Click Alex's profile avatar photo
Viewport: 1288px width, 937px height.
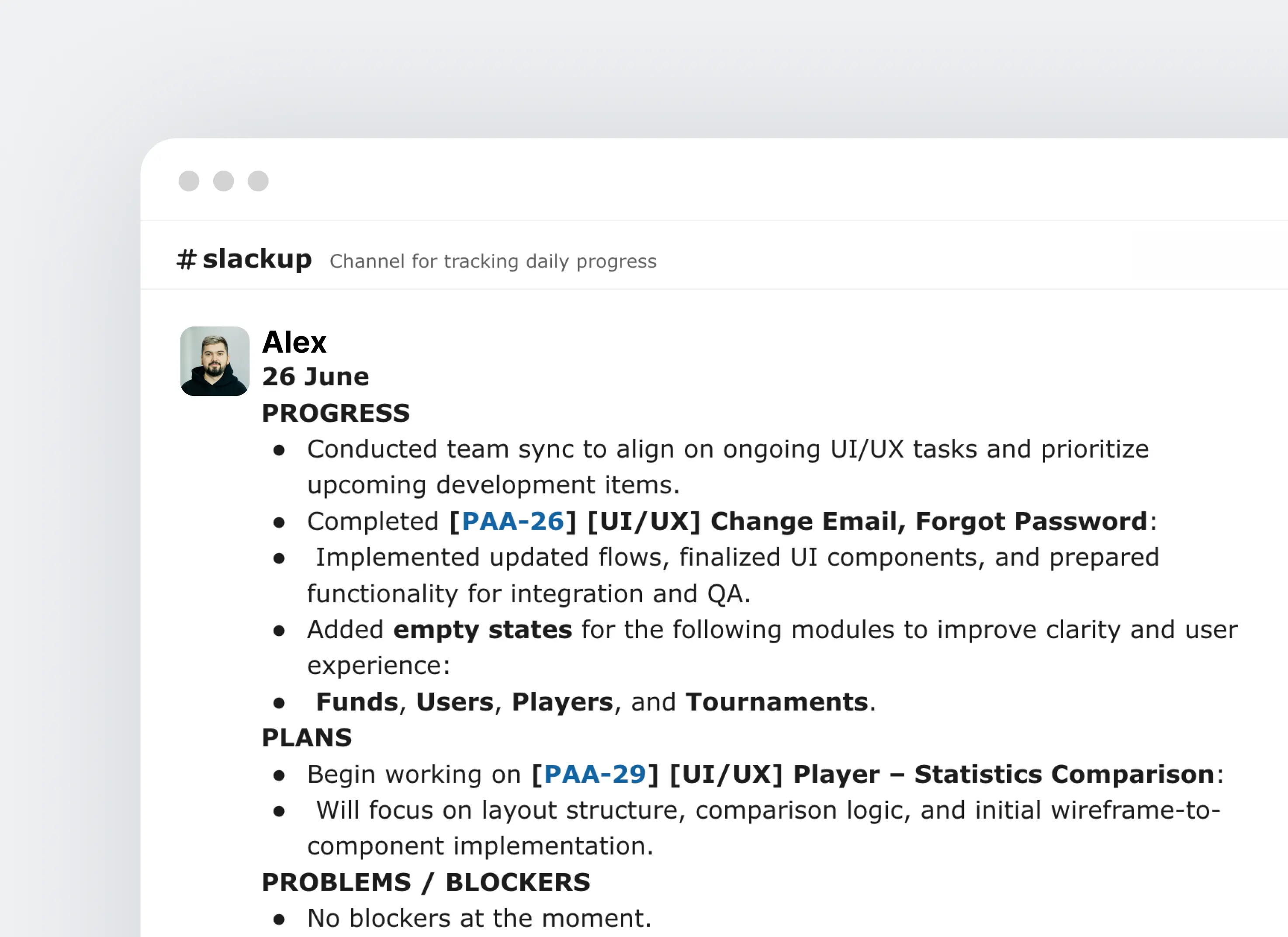pos(215,361)
